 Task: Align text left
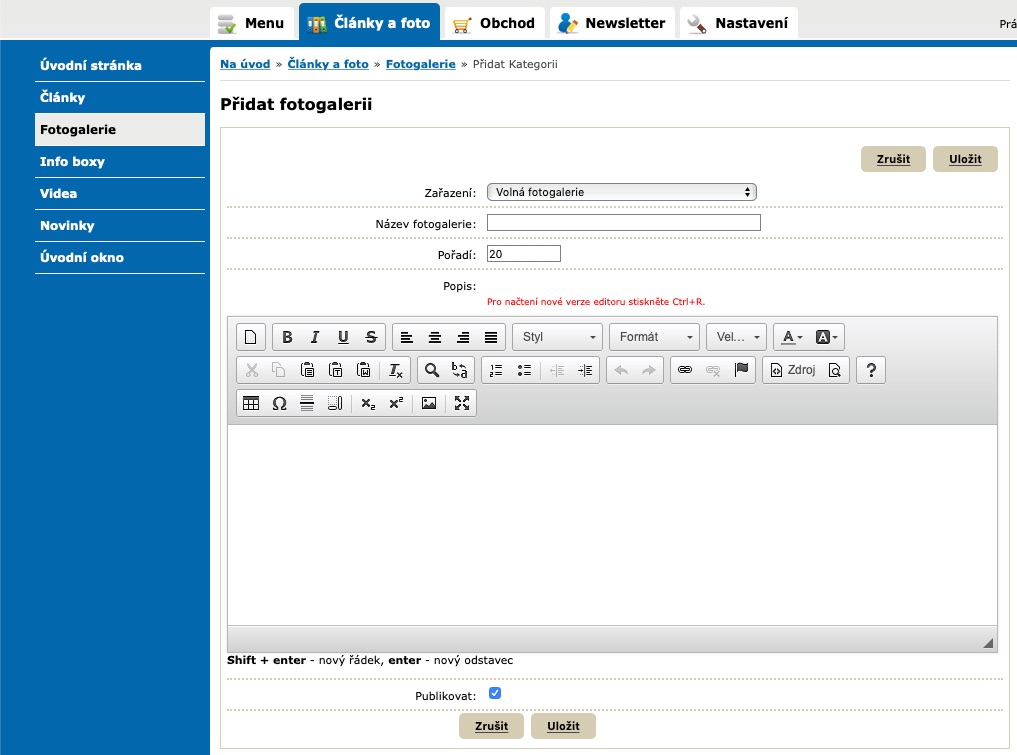click(x=407, y=337)
